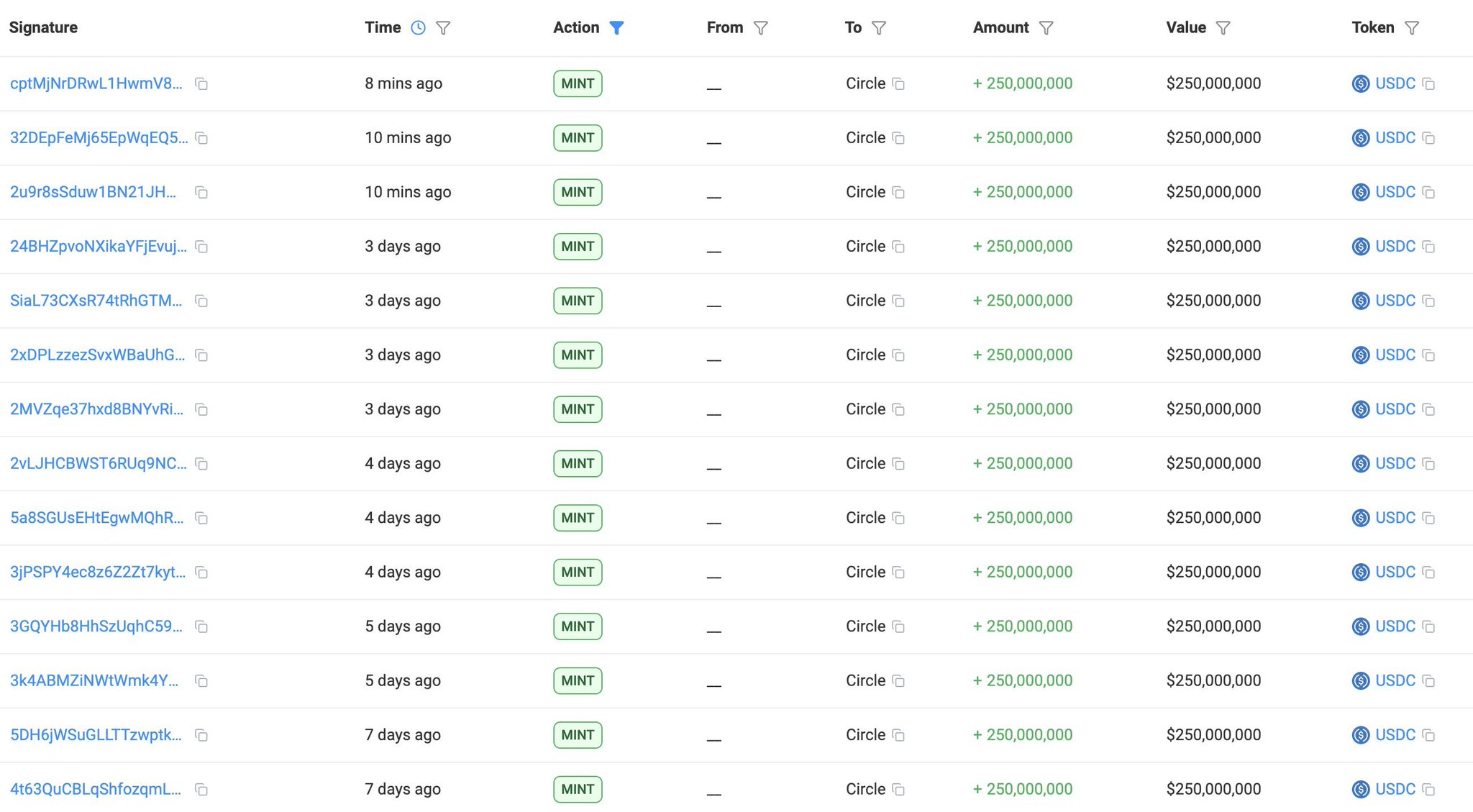Toggle time format using clock icon
The width and height of the screenshot is (1473, 812).
tap(418, 28)
